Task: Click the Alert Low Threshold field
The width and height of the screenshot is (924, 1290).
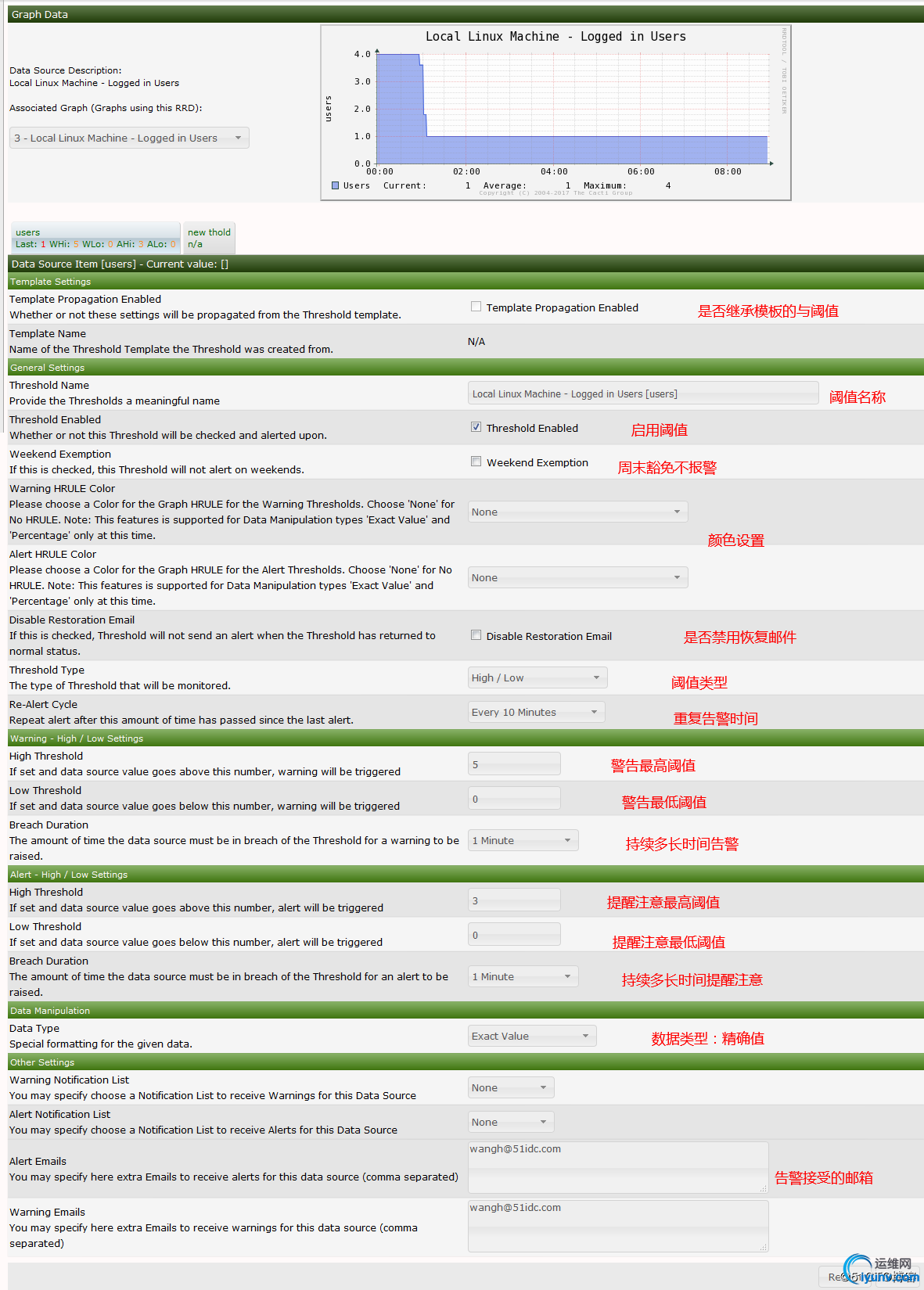Action: pyautogui.click(x=514, y=935)
